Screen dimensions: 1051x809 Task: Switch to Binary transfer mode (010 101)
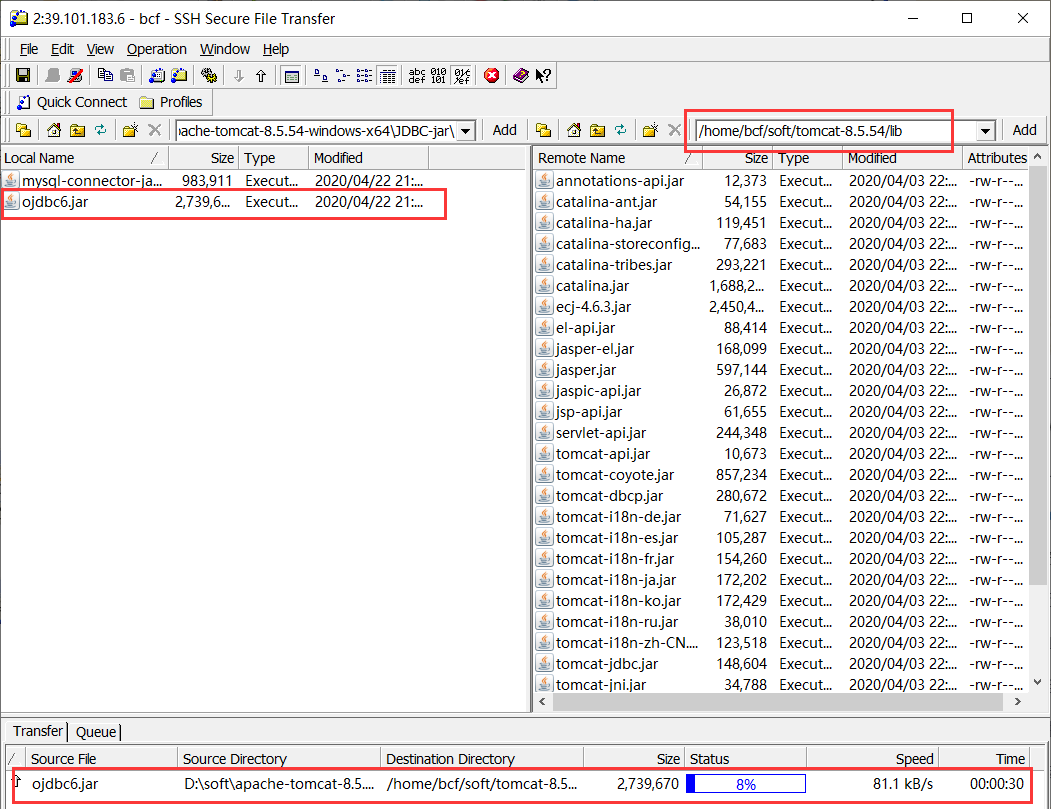coord(439,75)
